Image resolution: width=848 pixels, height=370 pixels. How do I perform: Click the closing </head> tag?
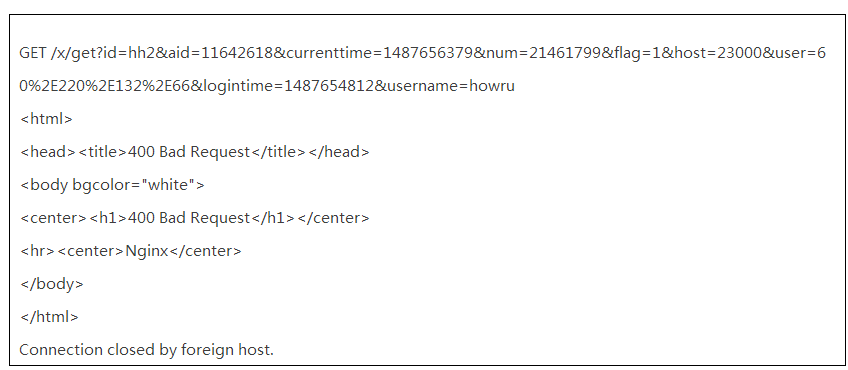339,152
